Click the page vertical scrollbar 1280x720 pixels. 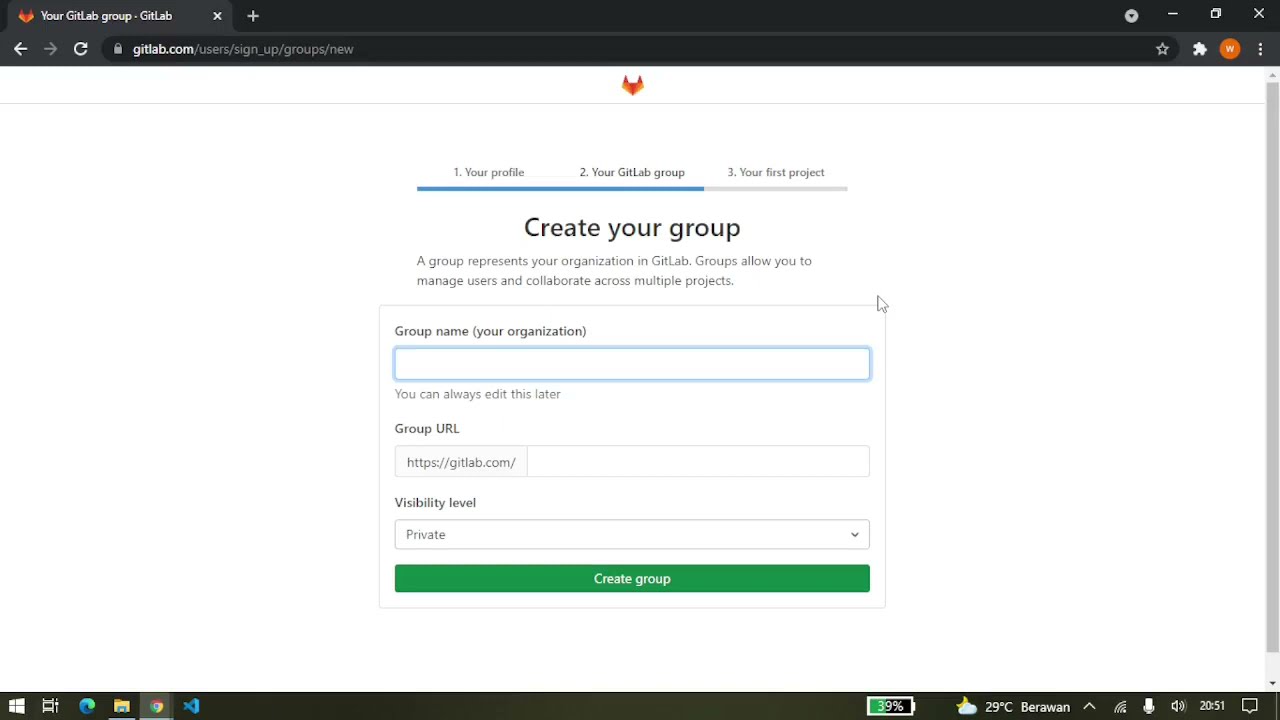pos(1272,365)
